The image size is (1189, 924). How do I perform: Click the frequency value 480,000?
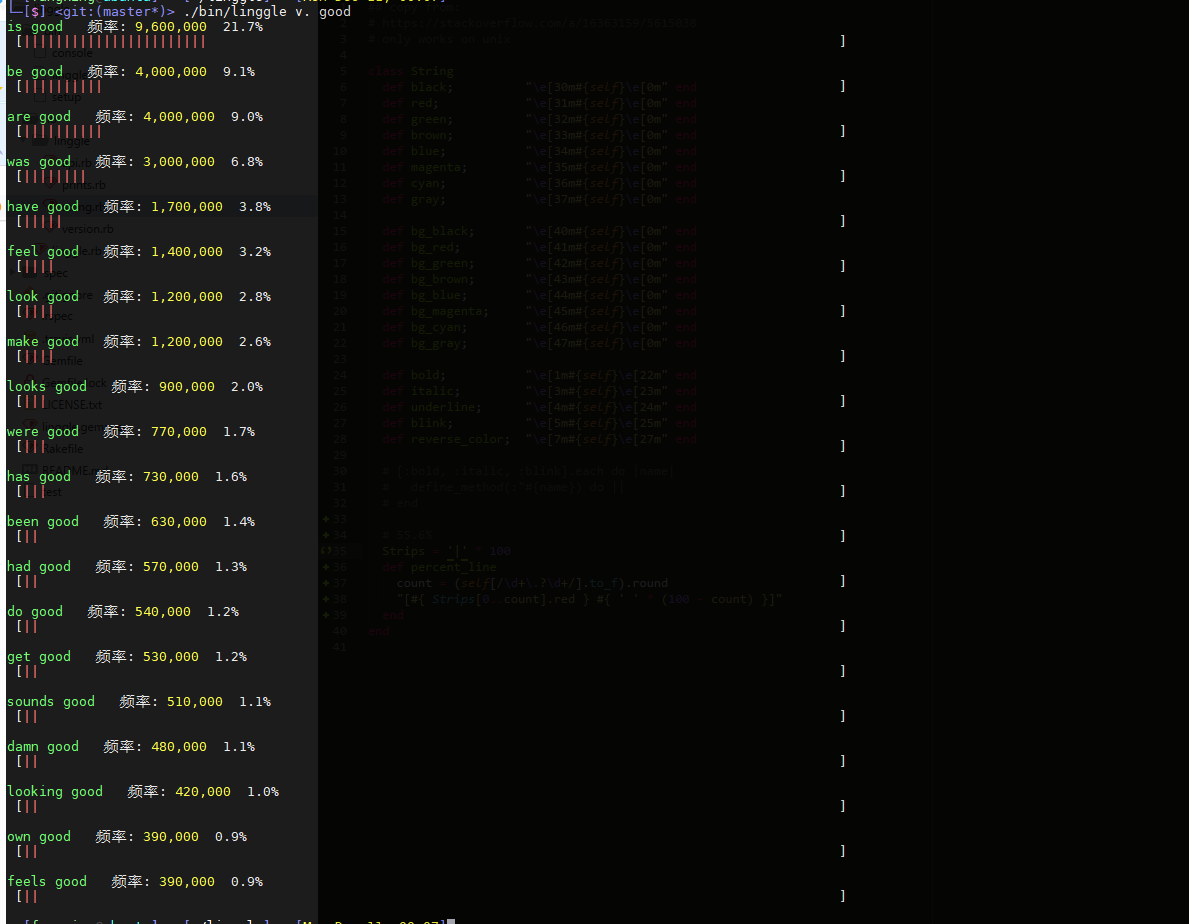click(179, 747)
